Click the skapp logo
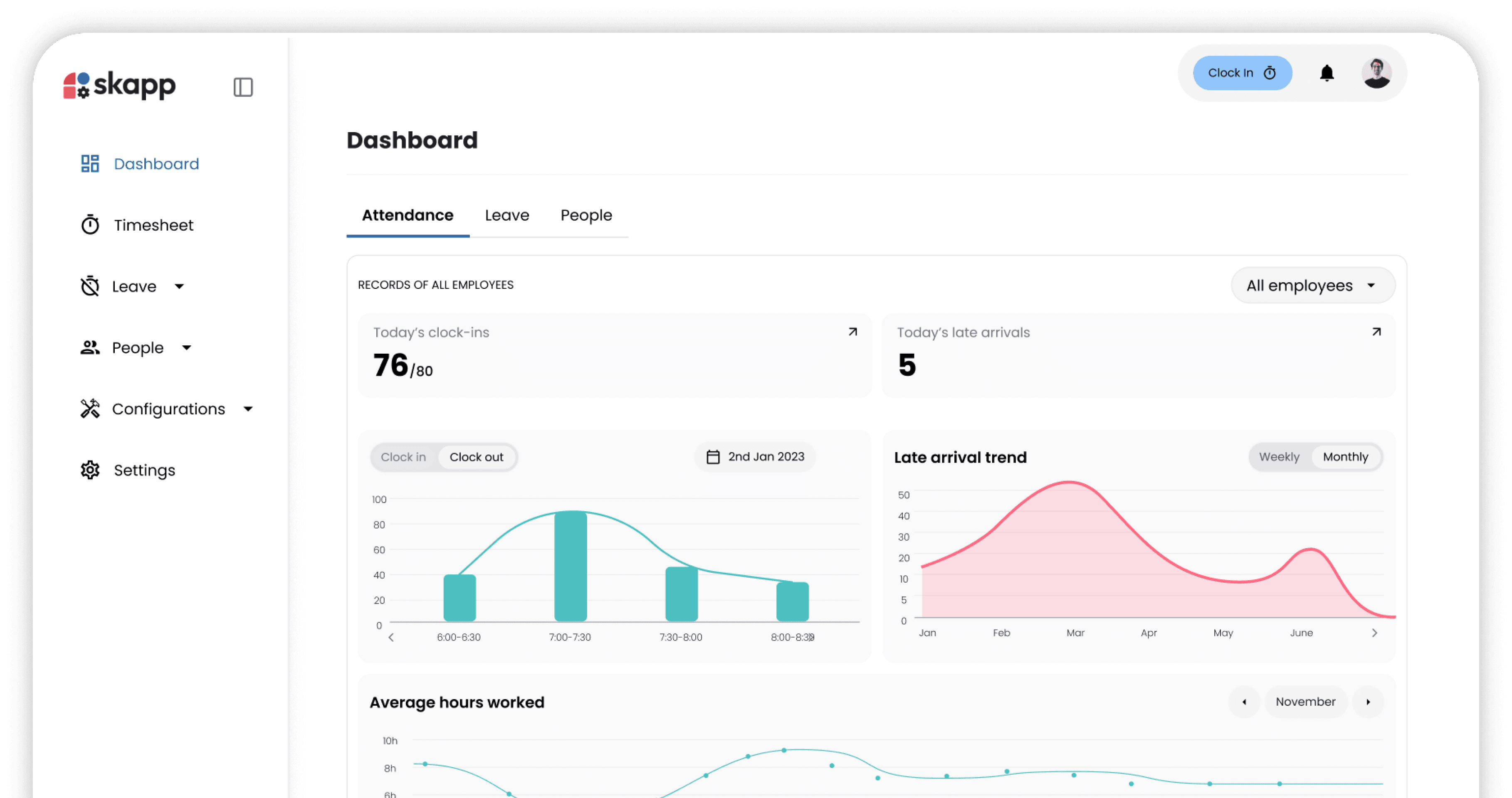Screen dimensions: 1512x798 click(120, 86)
